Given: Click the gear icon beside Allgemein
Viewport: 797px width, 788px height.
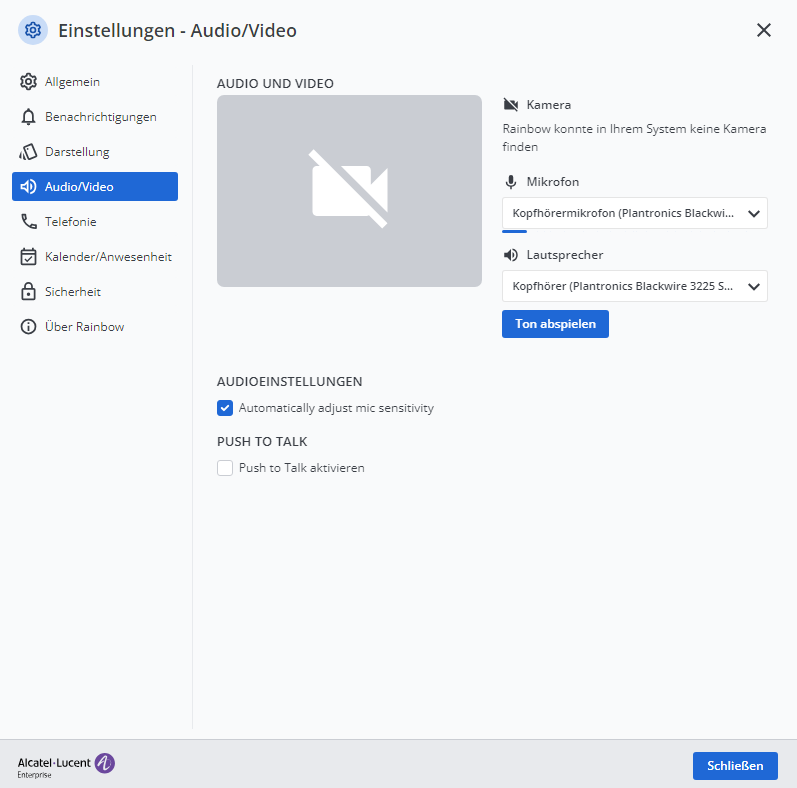Looking at the screenshot, I should coord(29,82).
